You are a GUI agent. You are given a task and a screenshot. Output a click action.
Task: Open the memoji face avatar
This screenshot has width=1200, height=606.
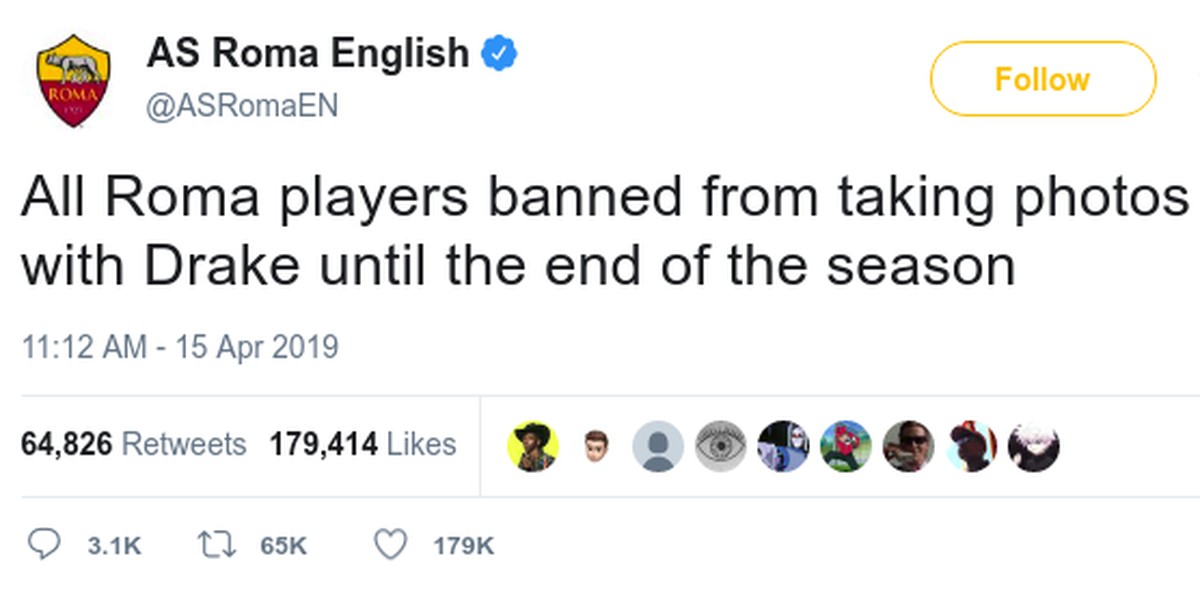tap(596, 446)
